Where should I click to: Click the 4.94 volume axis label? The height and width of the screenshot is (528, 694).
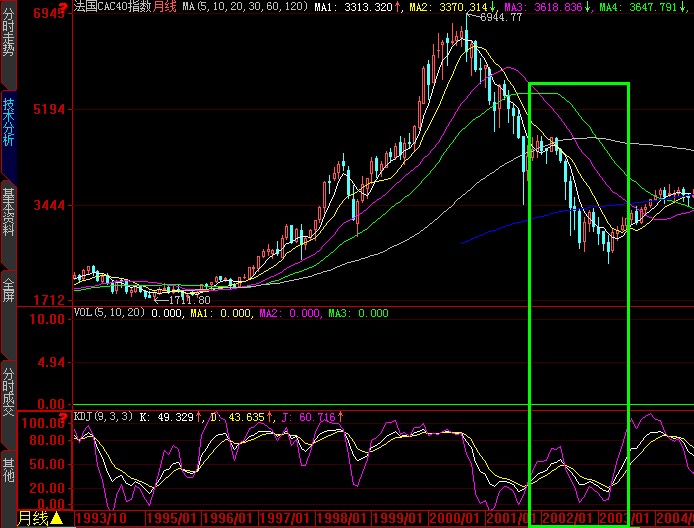[x=50, y=362]
